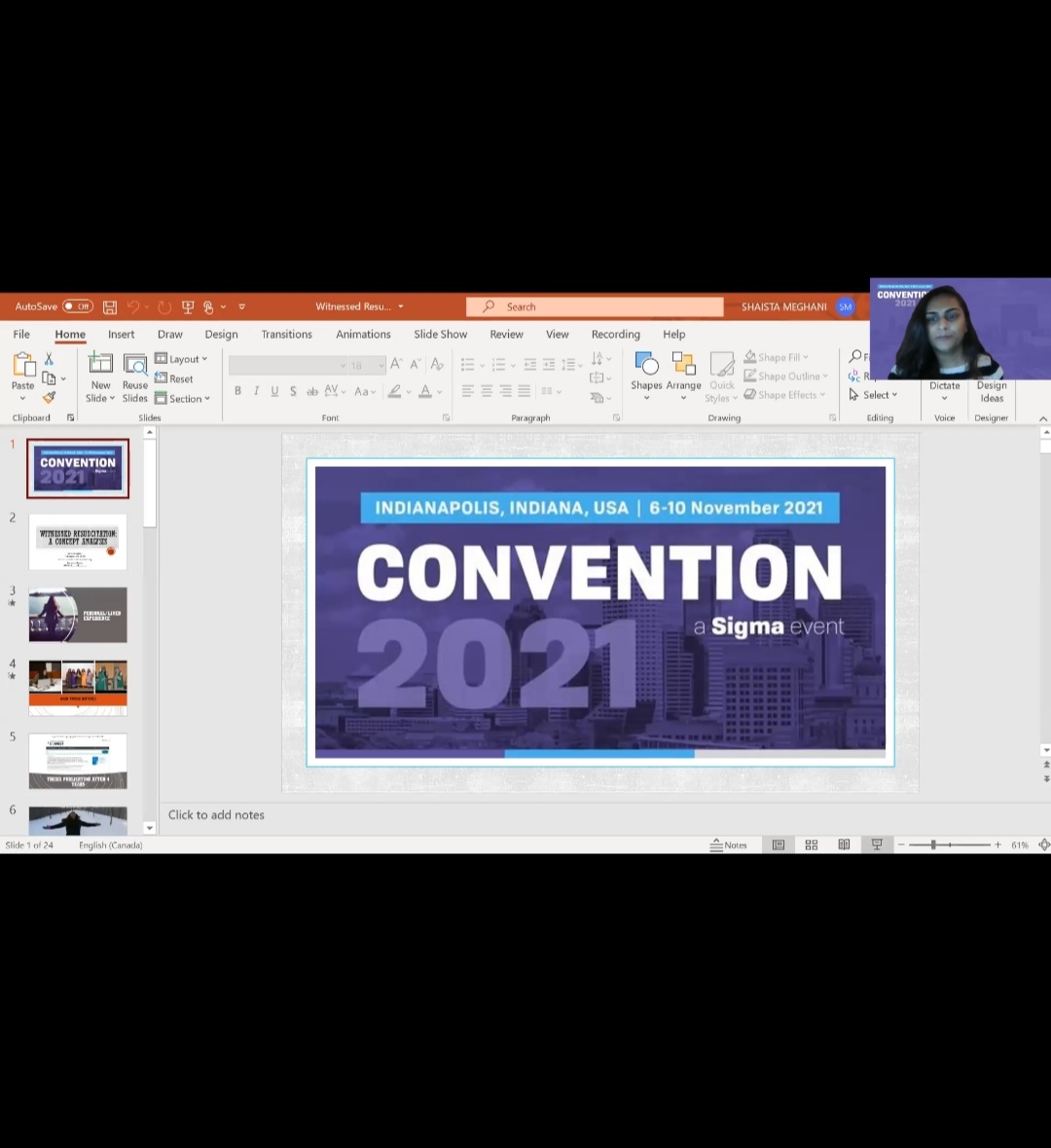Click the zoom out minus button
This screenshot has width=1051, height=1148.
901,844
